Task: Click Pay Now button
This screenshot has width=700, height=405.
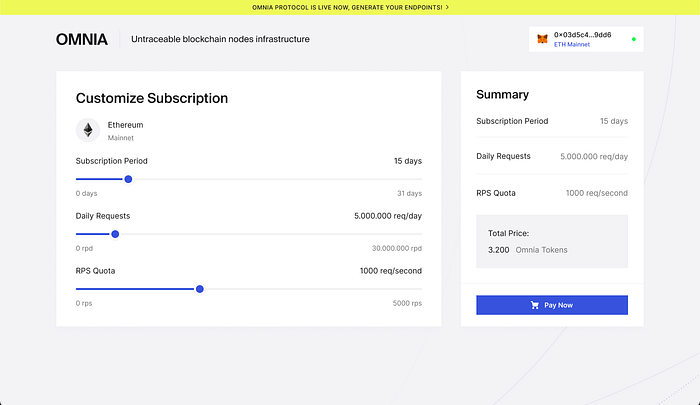Action: 552,305
